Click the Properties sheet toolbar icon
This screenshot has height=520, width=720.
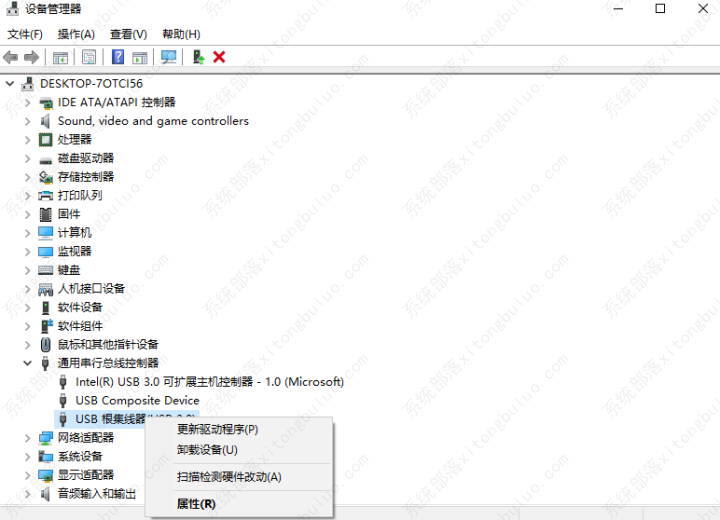(x=89, y=57)
